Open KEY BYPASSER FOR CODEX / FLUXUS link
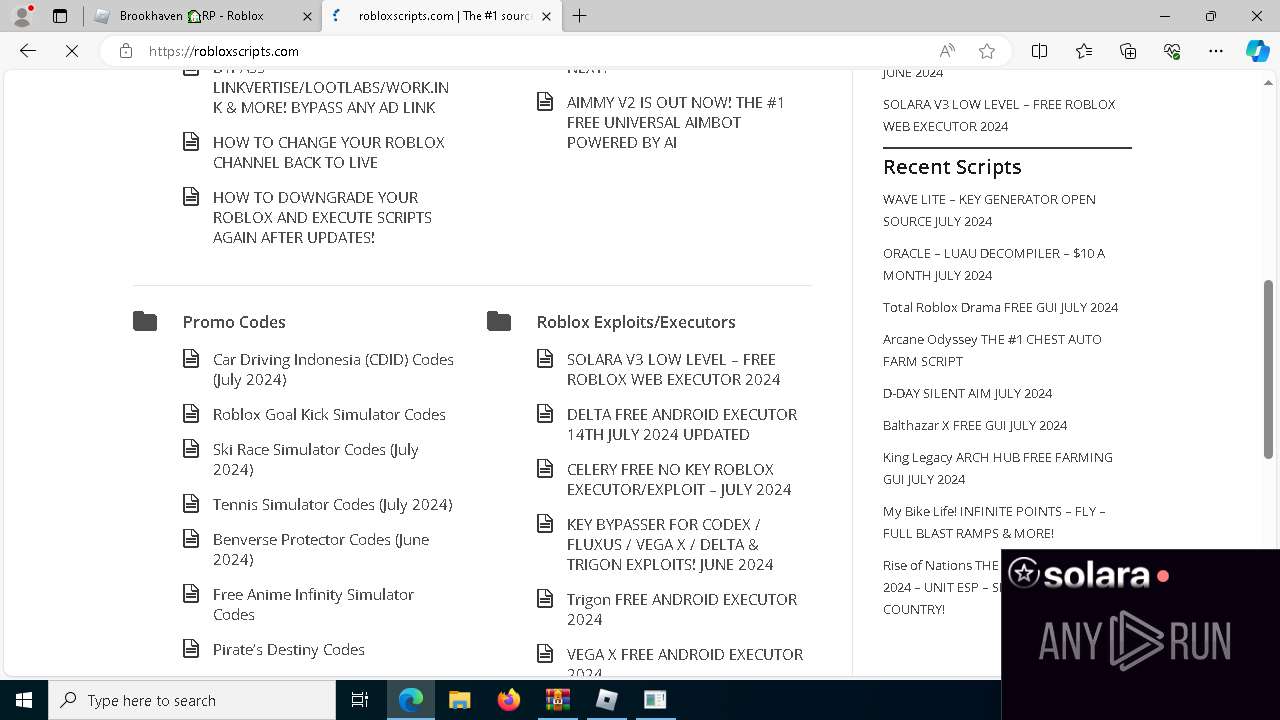Viewport: 1280px width, 720px height. (x=670, y=544)
